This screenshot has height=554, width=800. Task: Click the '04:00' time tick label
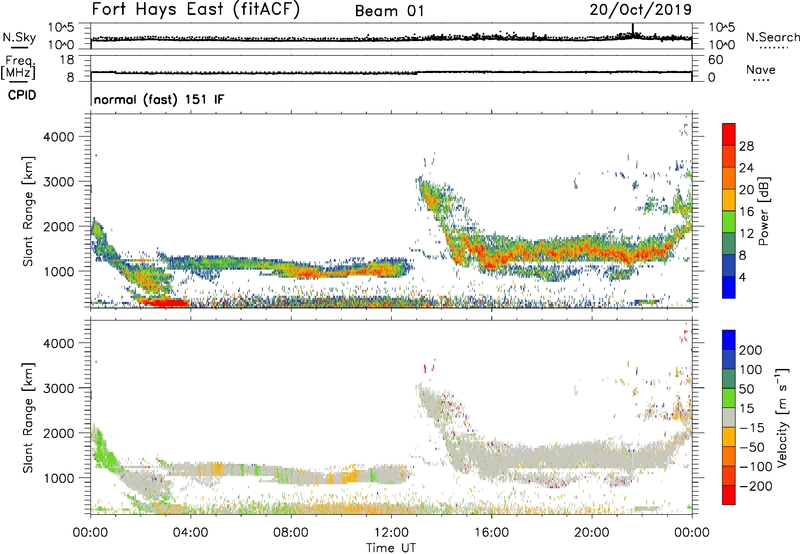coord(190,533)
